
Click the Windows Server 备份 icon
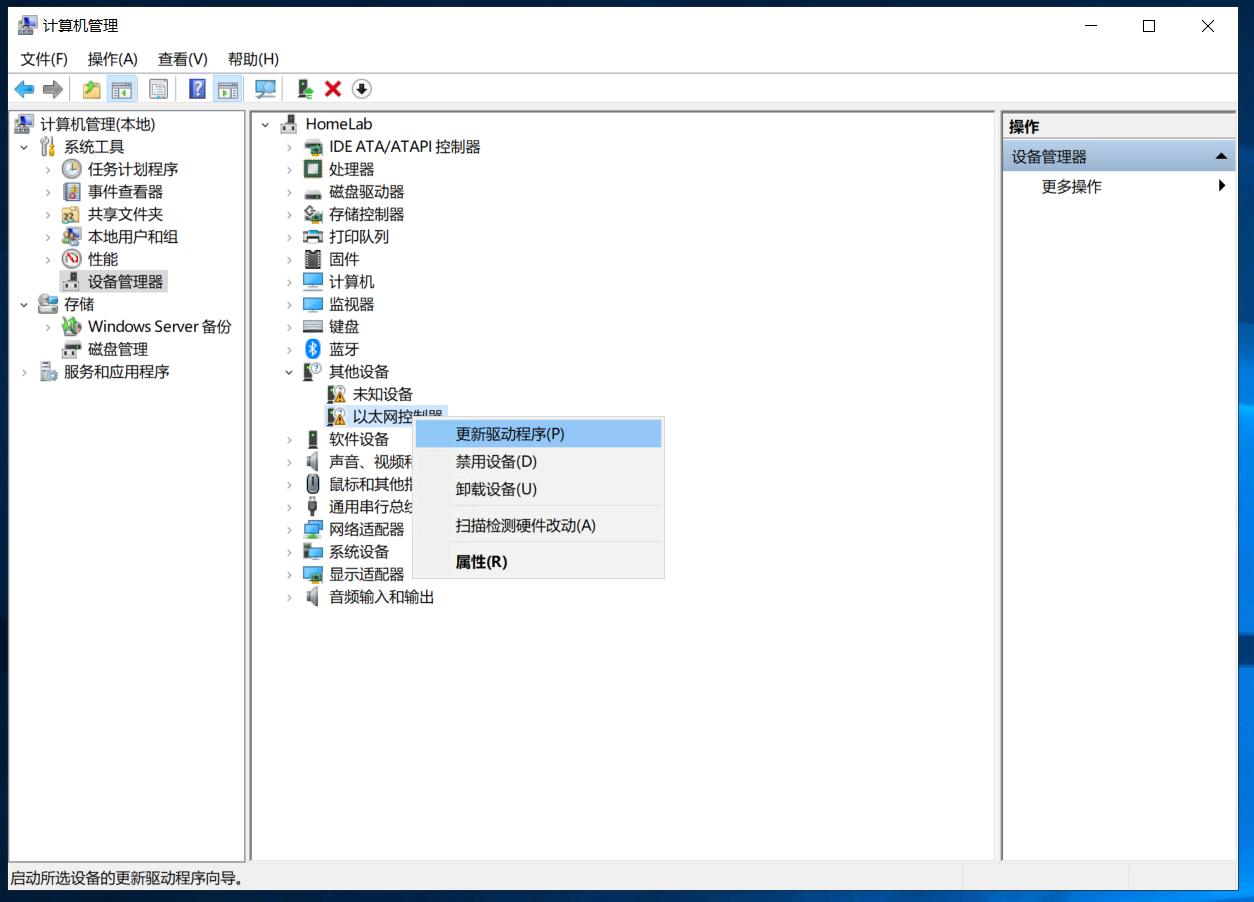[x=72, y=327]
